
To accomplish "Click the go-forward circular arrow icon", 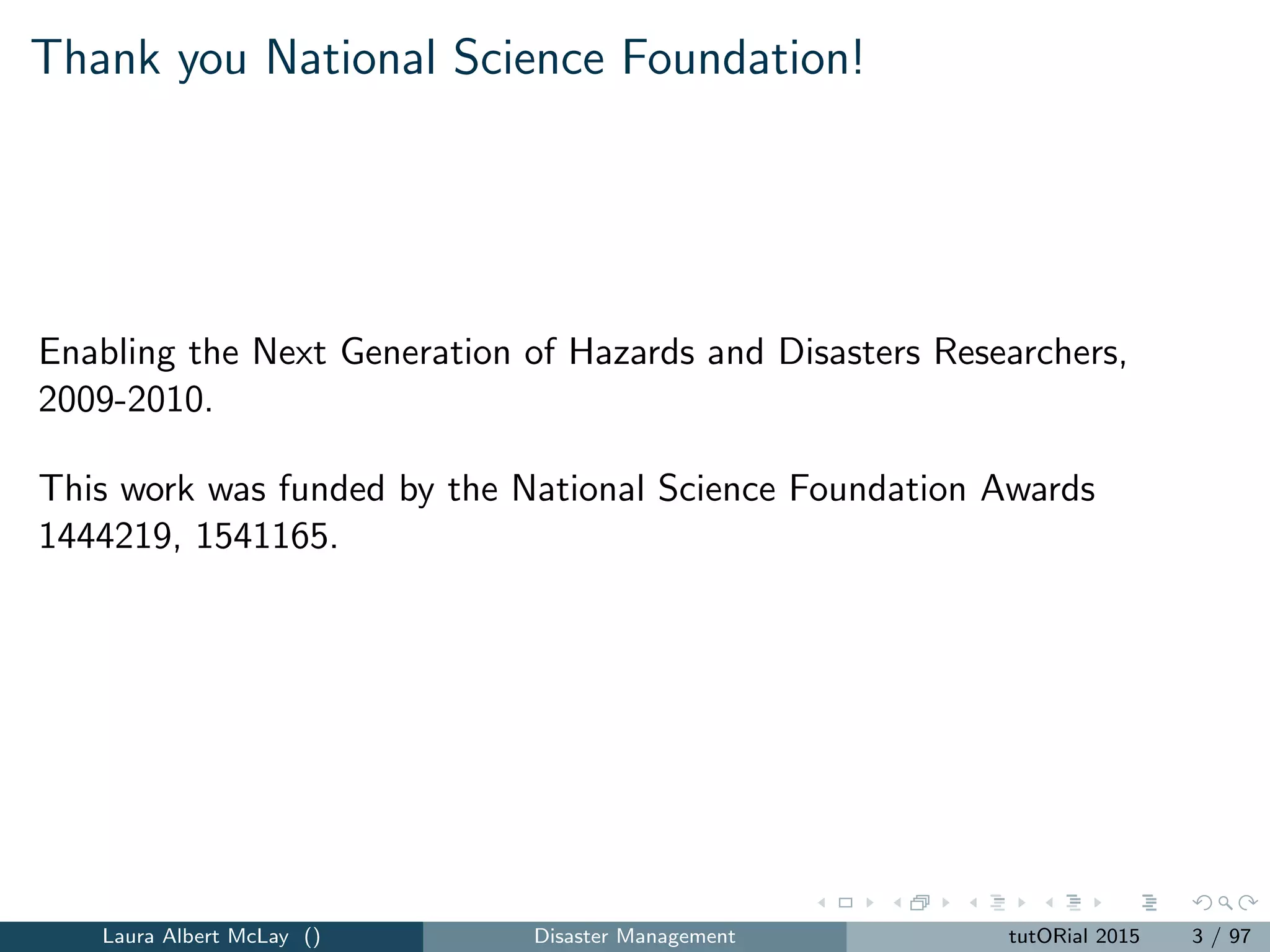I will (x=1248, y=903).
